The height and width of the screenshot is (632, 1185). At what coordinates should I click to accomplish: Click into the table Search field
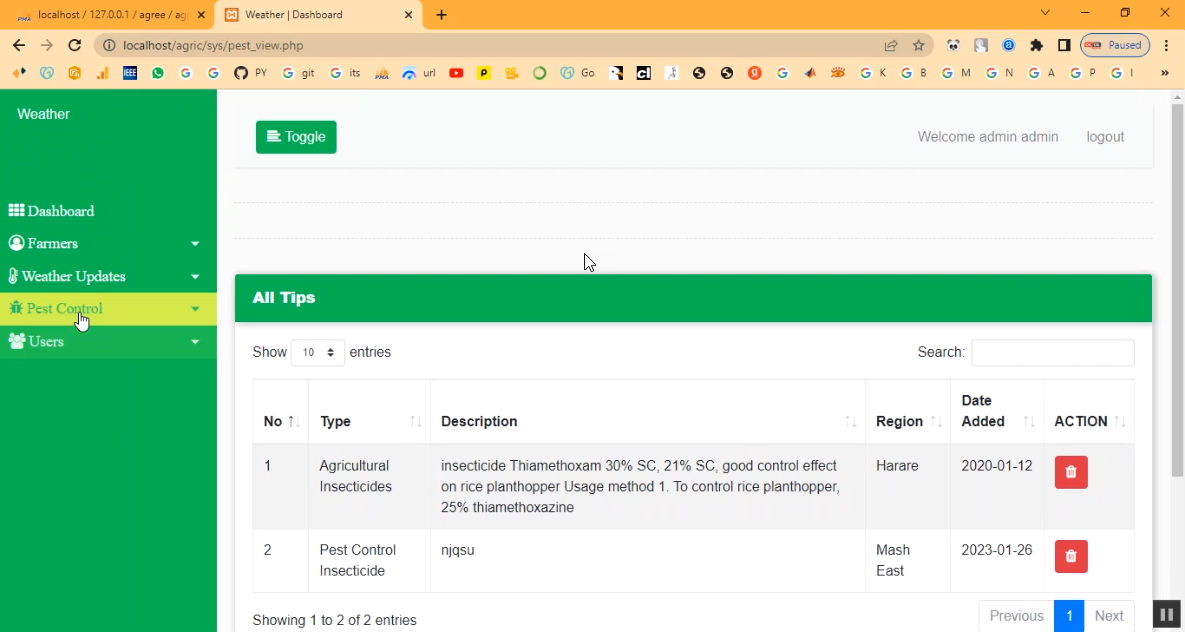pos(1052,353)
